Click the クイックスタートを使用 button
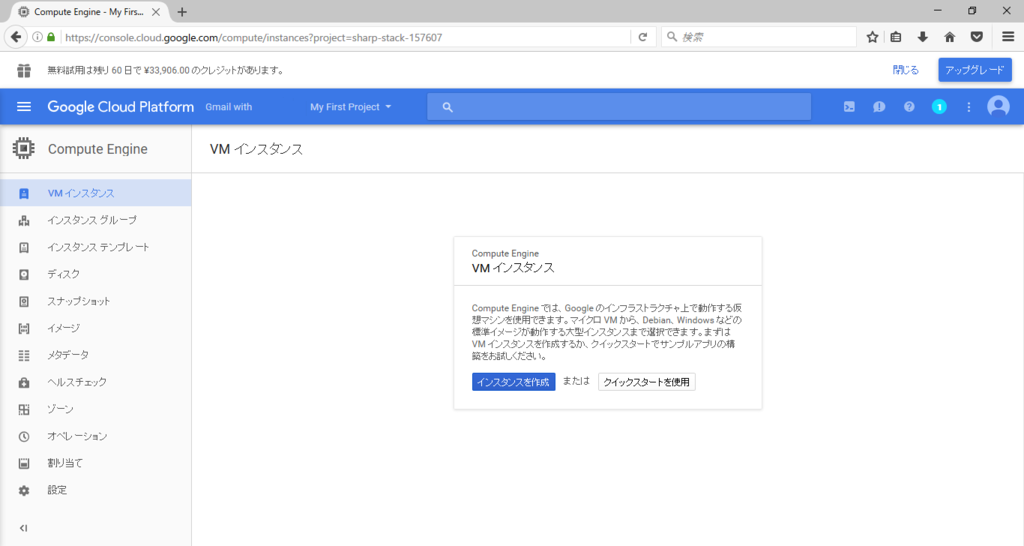The height and width of the screenshot is (546, 1024). [x=647, y=382]
